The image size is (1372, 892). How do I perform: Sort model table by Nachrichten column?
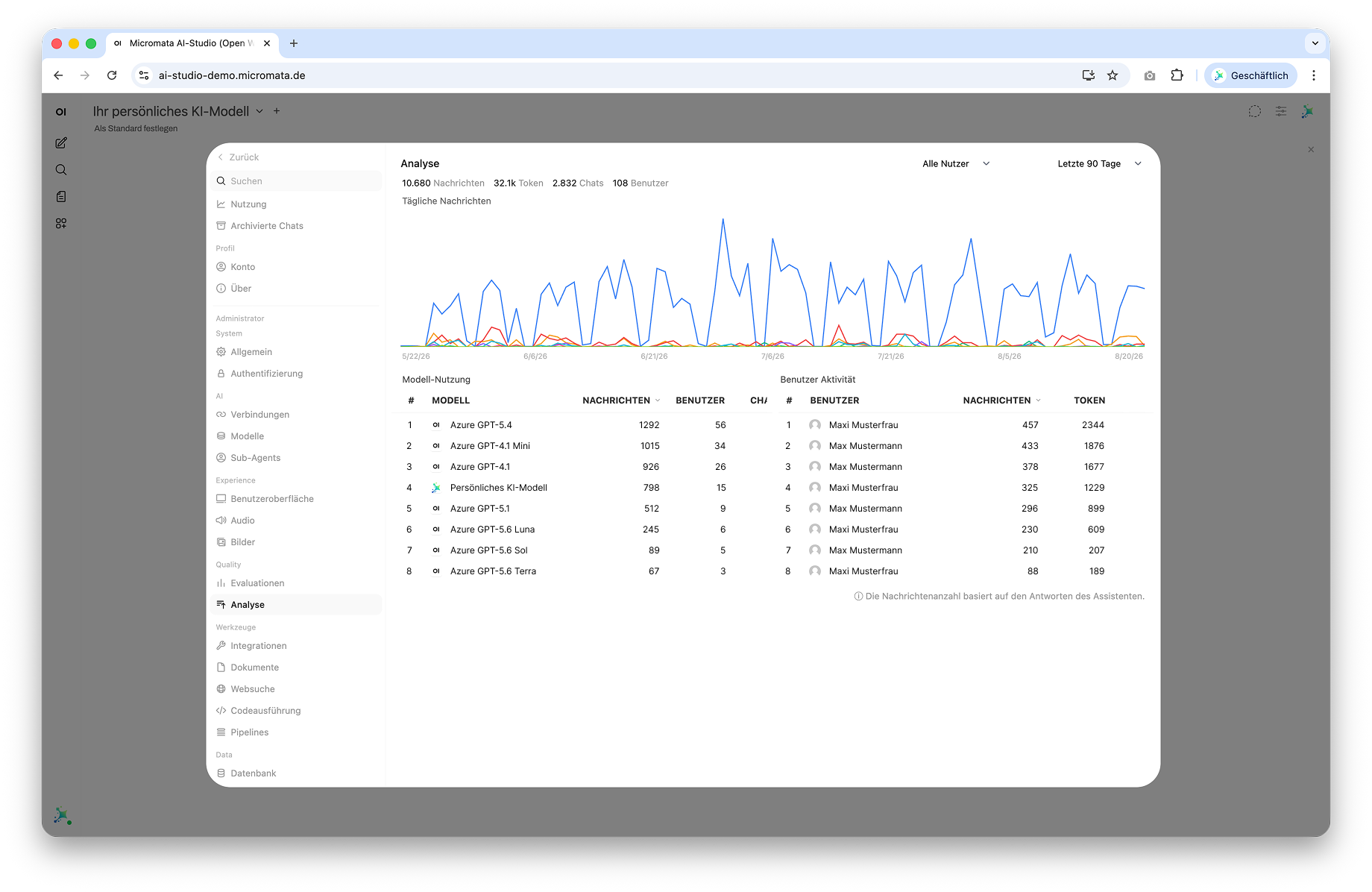[x=620, y=401]
